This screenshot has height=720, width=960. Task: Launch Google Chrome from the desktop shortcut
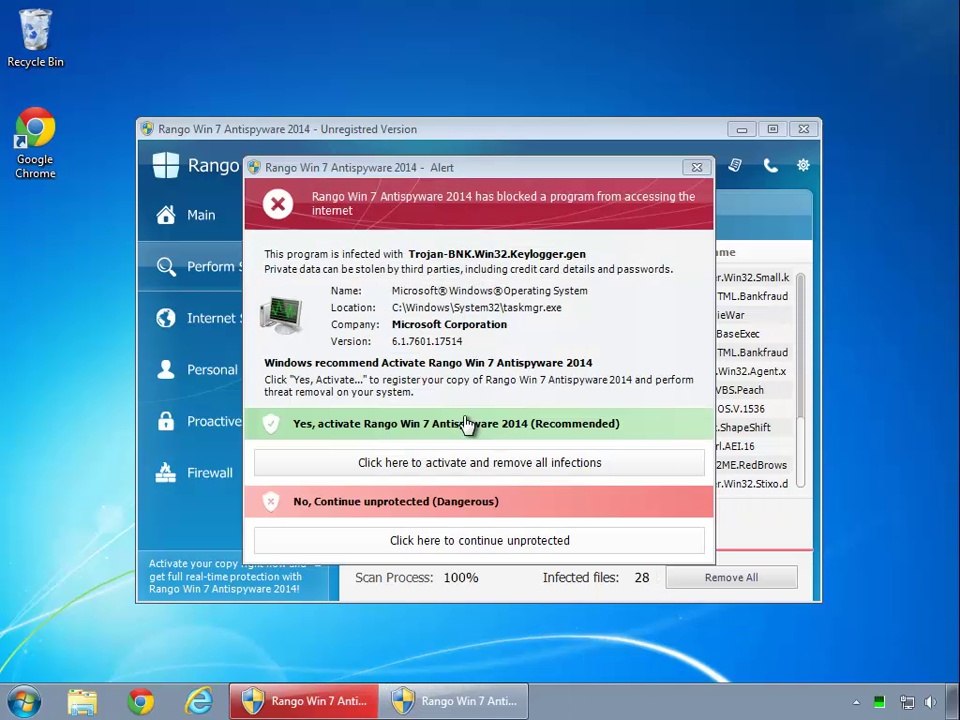(35, 143)
